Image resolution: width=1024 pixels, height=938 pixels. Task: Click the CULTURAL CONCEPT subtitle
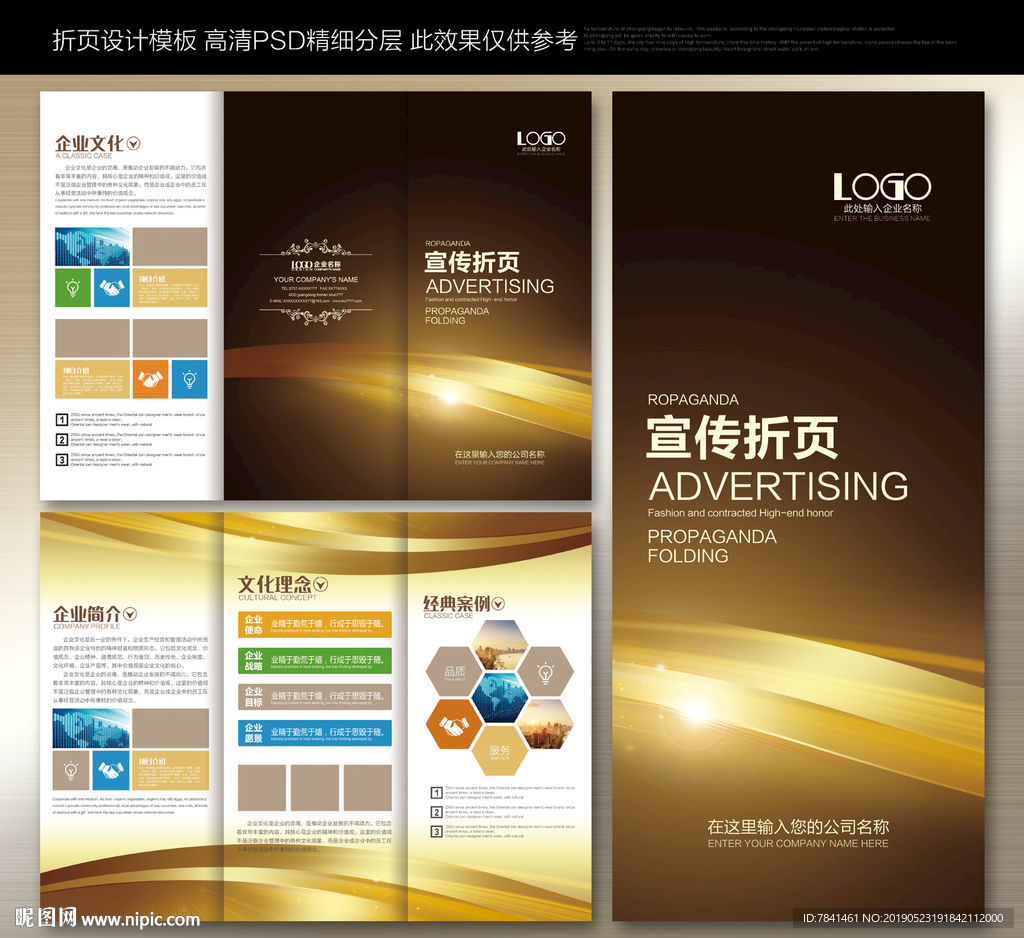click(278, 598)
